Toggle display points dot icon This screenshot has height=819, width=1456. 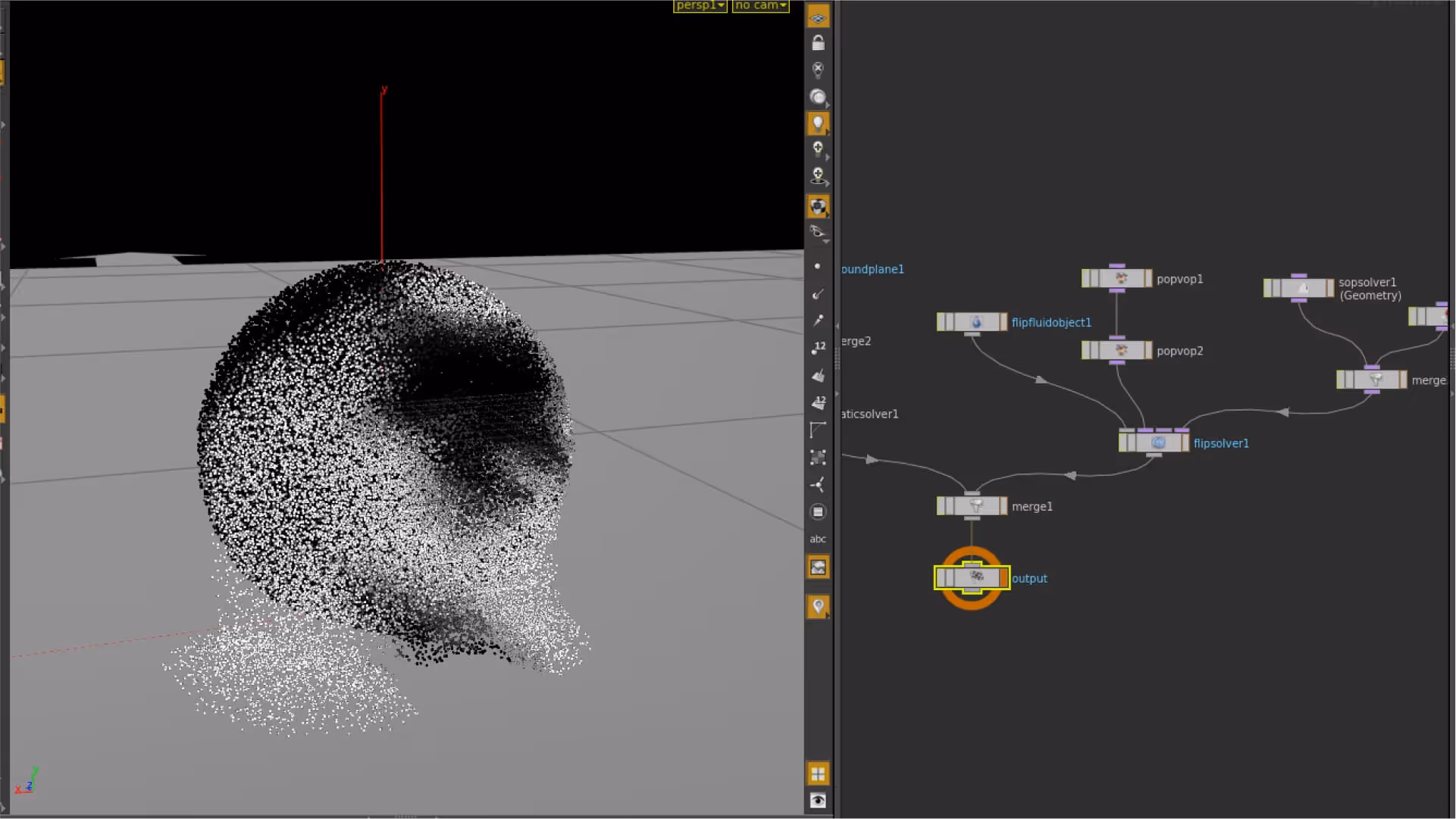click(x=817, y=267)
